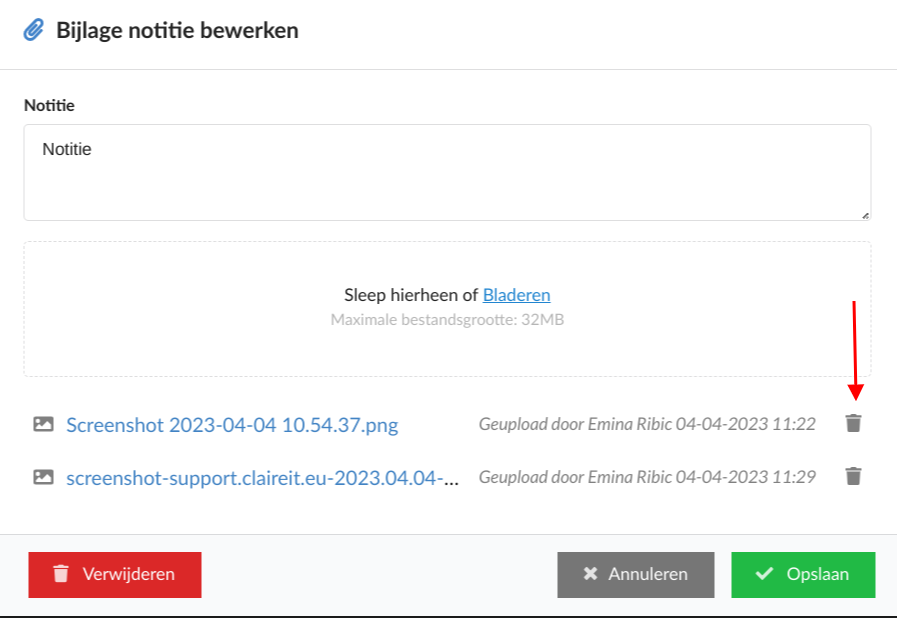
Task: Click trash icon for screenshot-support.claireit.eu file
Action: click(853, 476)
